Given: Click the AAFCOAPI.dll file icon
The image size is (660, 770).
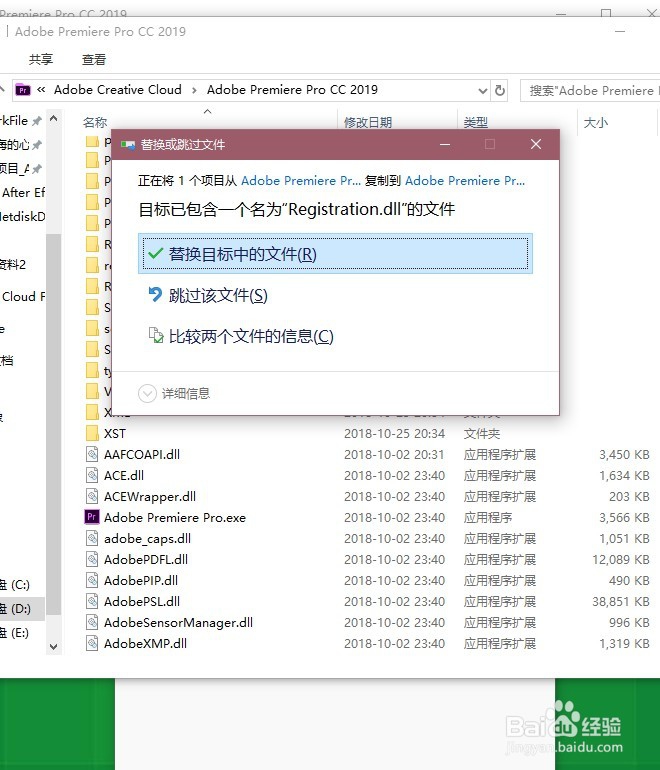Looking at the screenshot, I should [92, 454].
